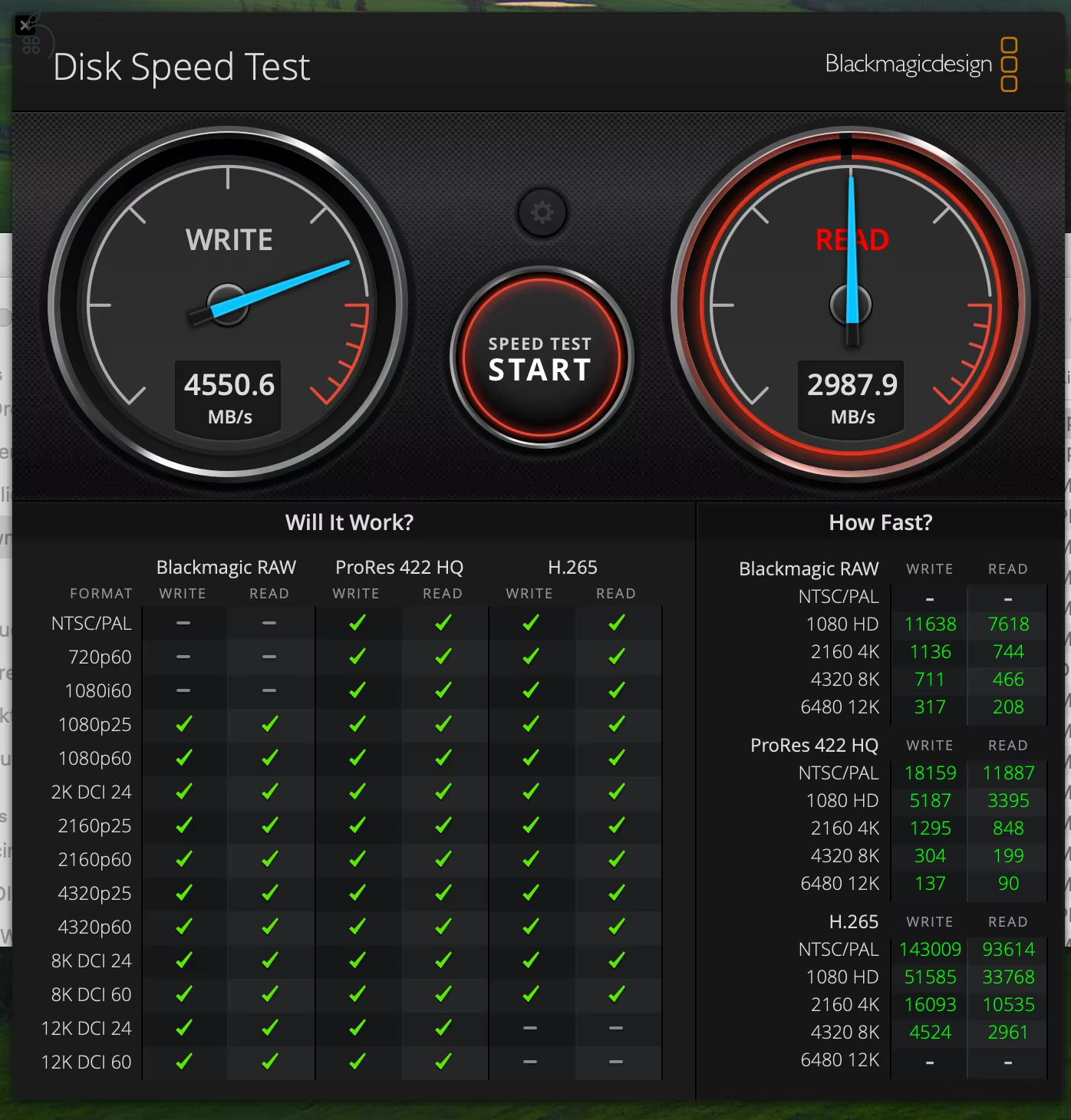
Task: Click the 2160p60 format row label
Action: point(94,860)
